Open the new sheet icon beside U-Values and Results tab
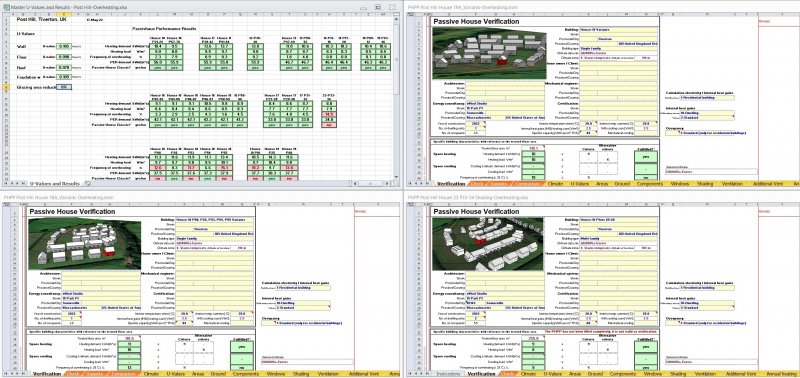 pyautogui.click(x=87, y=184)
